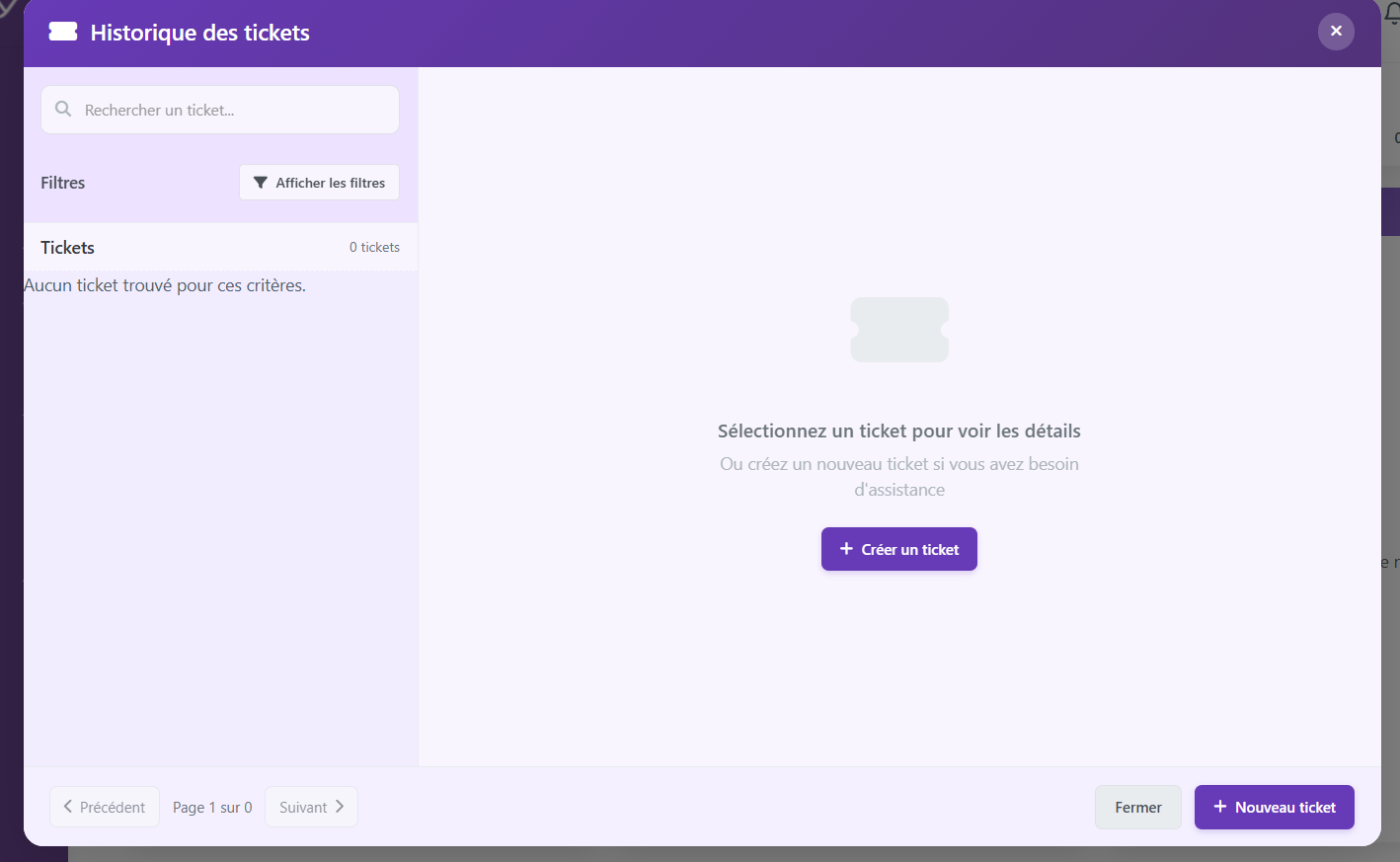1400x862 pixels.
Task: Select the "Tickets" panel header
Action: tap(67, 247)
